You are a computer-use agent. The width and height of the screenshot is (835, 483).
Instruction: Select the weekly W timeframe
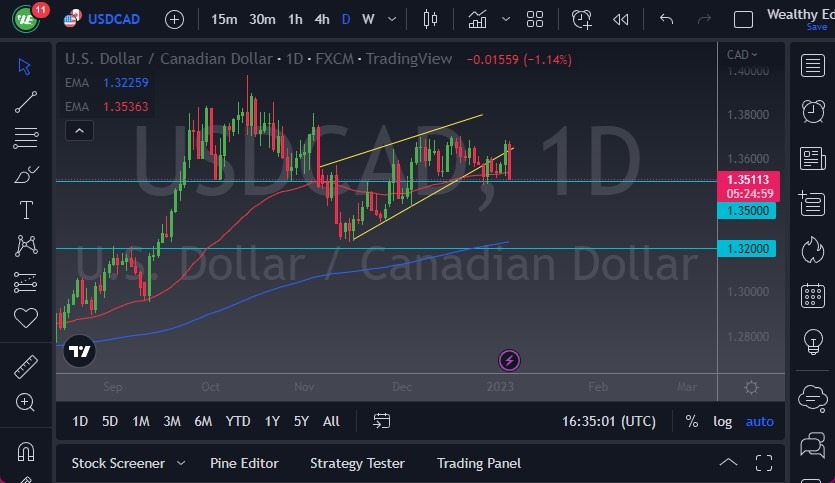click(x=368, y=20)
